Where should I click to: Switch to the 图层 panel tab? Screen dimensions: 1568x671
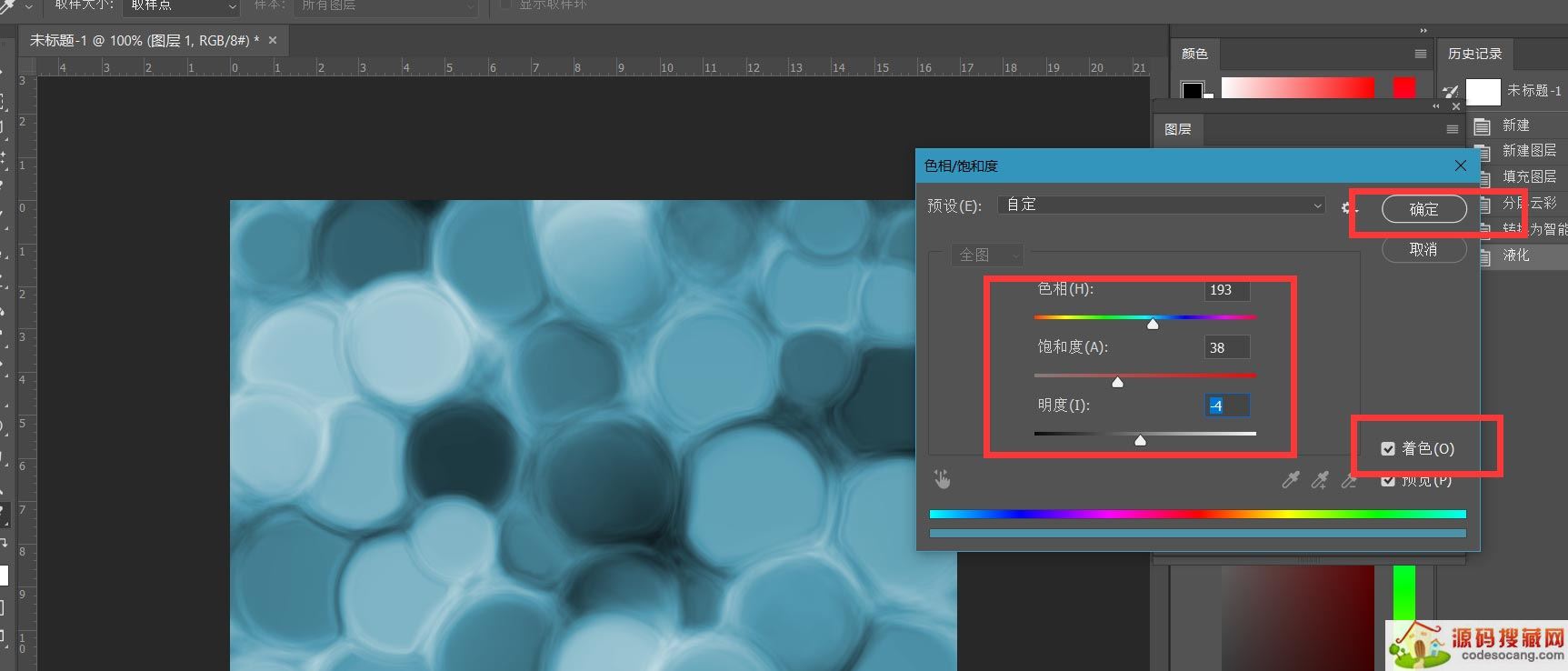pos(1178,129)
